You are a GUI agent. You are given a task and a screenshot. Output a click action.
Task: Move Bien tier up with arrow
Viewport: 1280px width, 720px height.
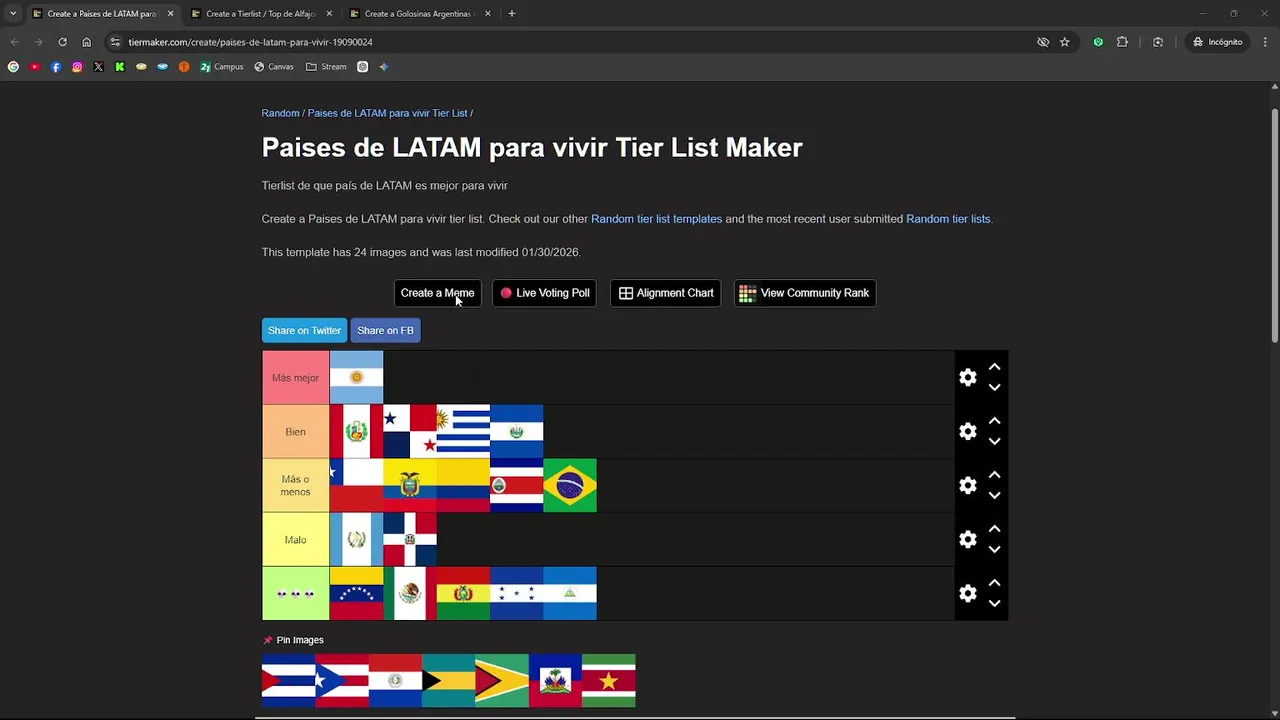994,421
